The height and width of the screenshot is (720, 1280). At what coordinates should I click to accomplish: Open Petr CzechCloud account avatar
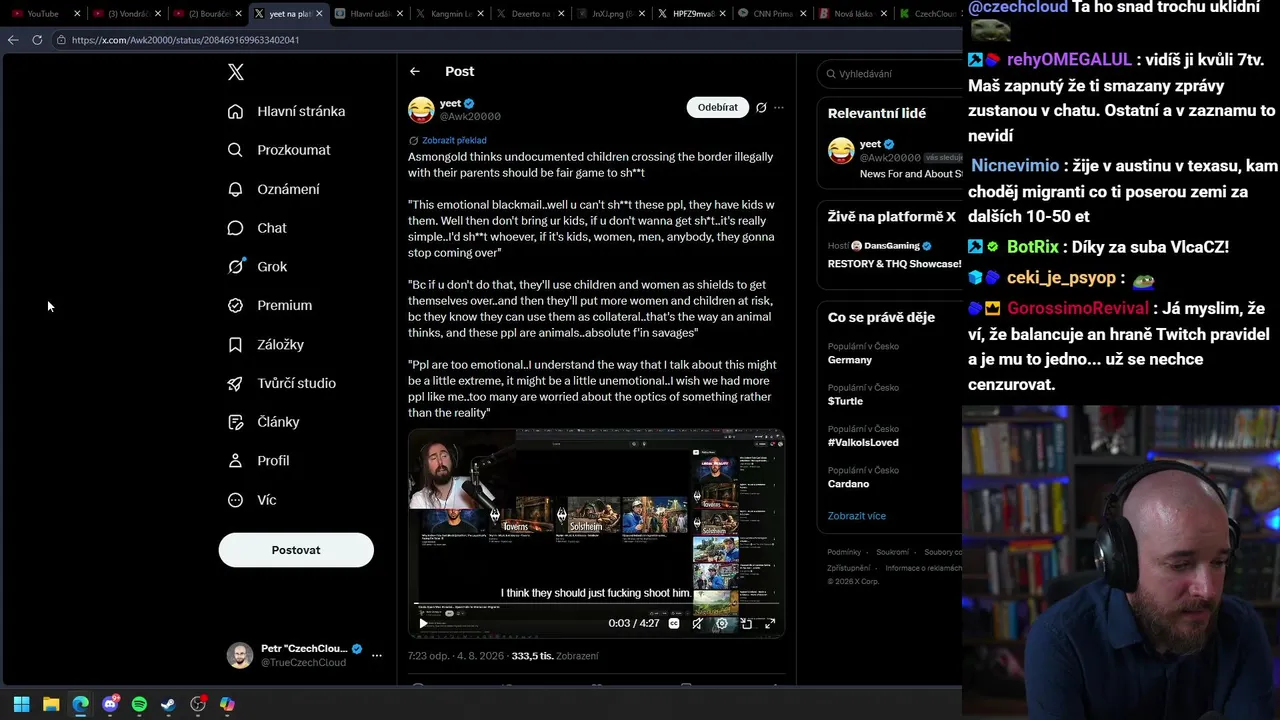coord(240,656)
